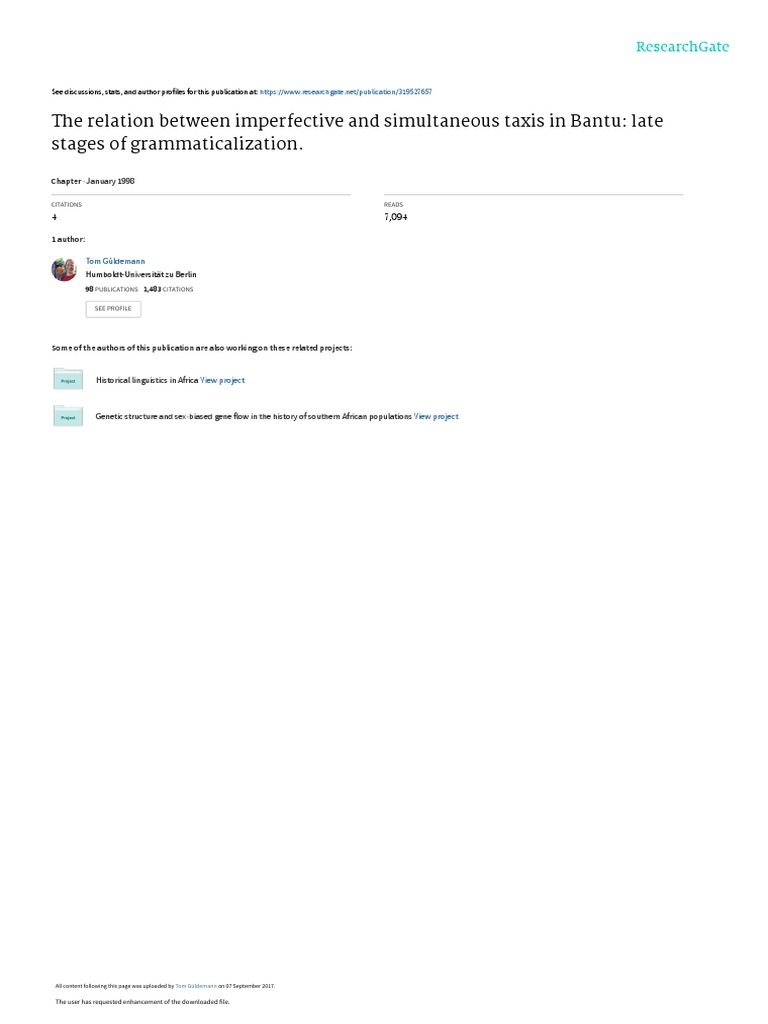Screen dimensions: 768x1024
Task: Click the Genetic structure and sex-biased gene flow title
Action: click(253, 416)
